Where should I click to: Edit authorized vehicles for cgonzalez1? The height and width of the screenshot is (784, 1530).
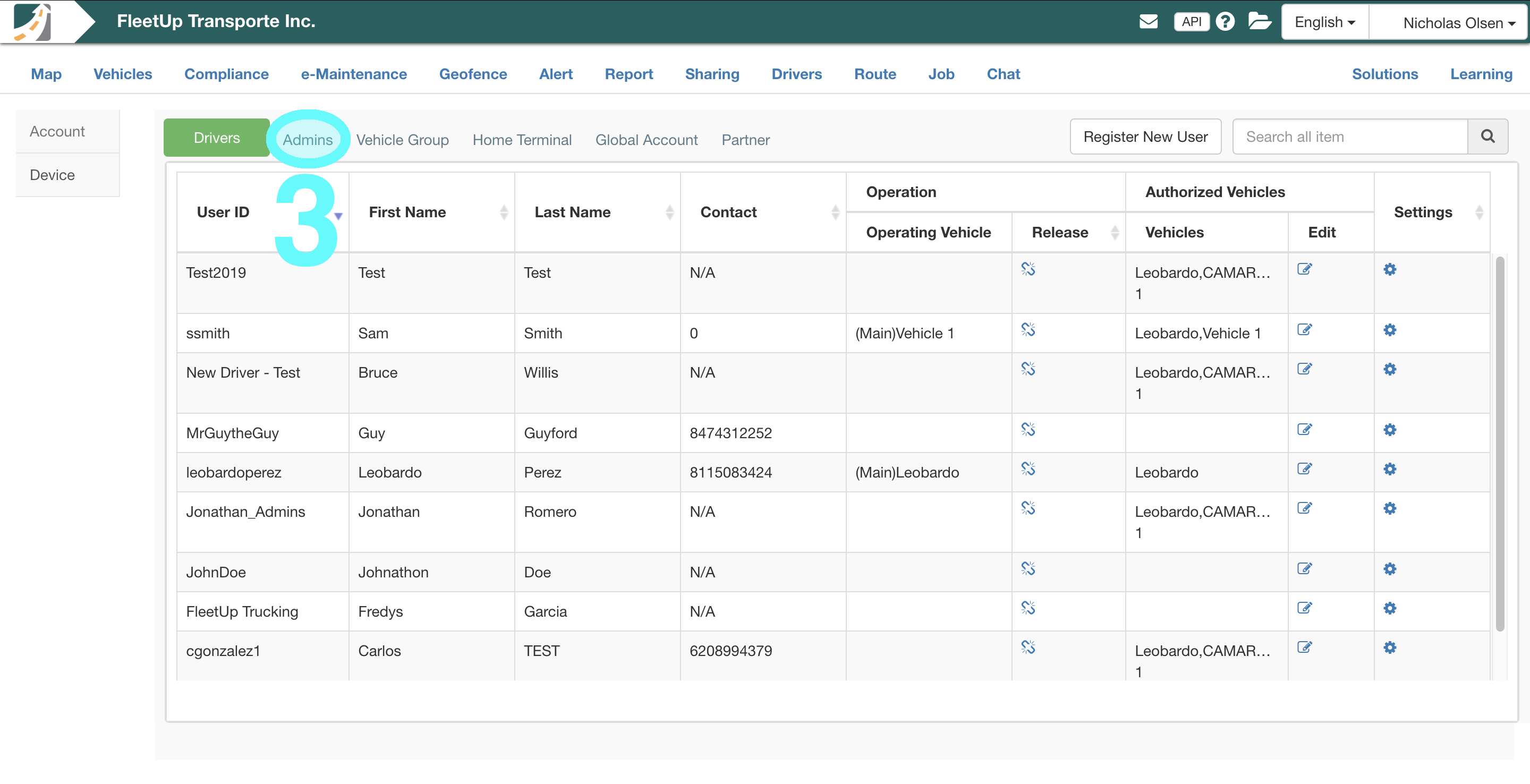click(x=1304, y=647)
